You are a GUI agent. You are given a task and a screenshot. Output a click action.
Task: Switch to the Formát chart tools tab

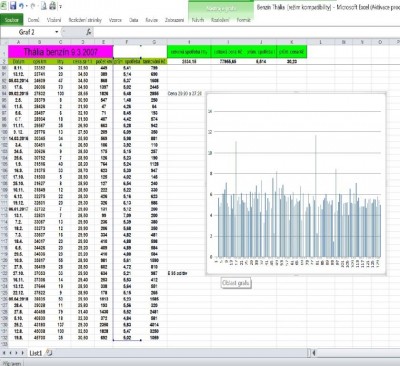[x=243, y=20]
